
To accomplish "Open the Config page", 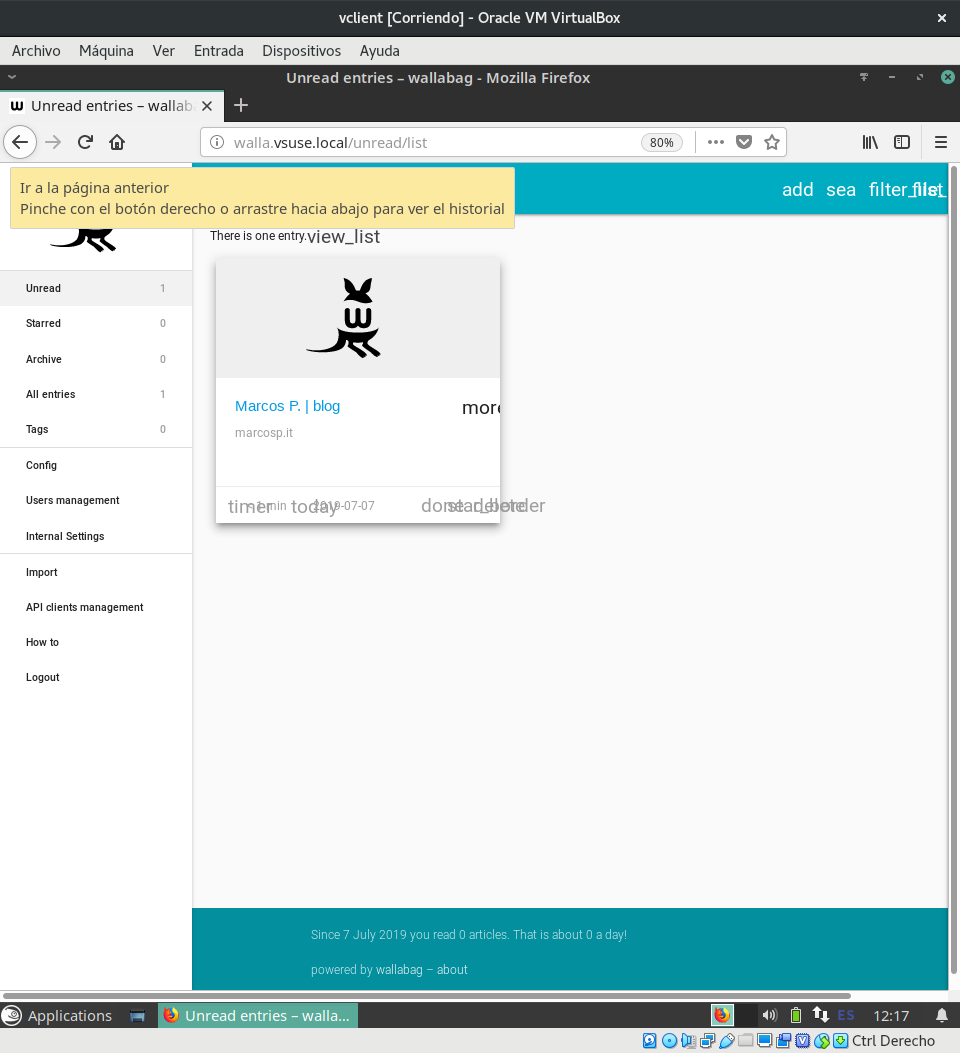I will (96, 465).
